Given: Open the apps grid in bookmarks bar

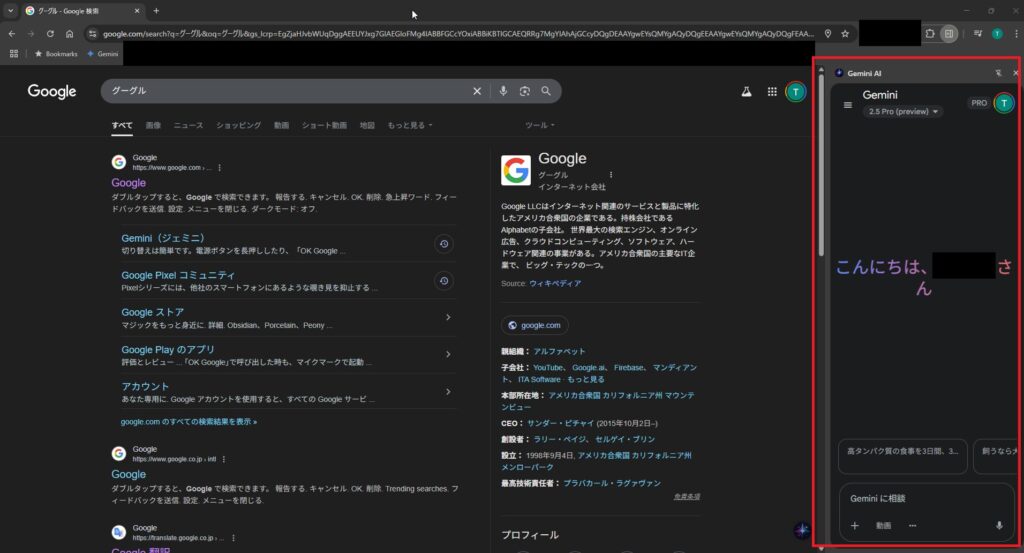Looking at the screenshot, I should tap(14, 54).
